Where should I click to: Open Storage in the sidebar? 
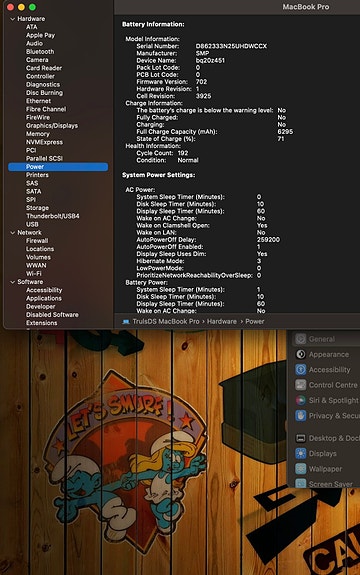point(37,208)
